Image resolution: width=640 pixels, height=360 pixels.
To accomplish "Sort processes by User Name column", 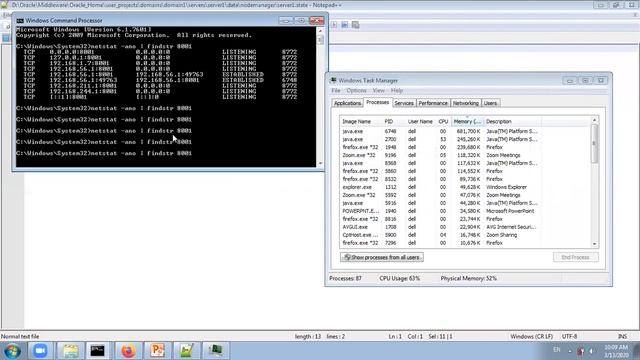I will tap(420, 122).
